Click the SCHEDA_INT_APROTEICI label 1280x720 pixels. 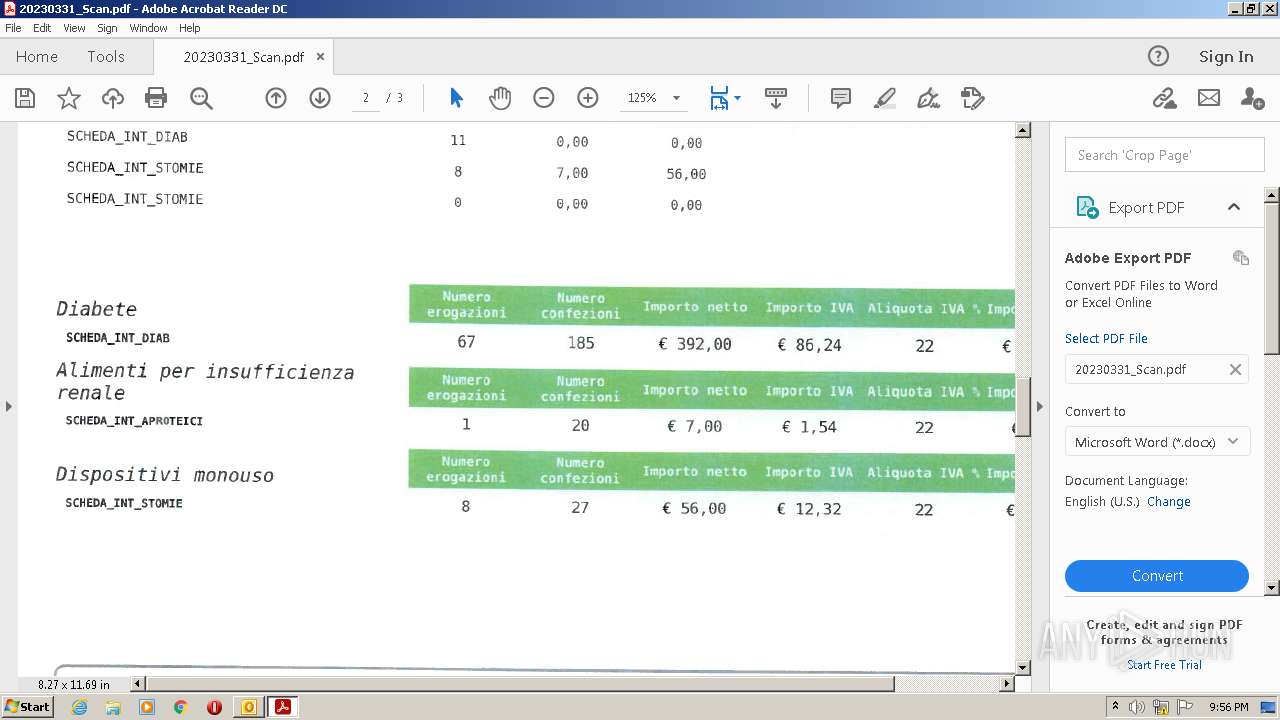[134, 421]
